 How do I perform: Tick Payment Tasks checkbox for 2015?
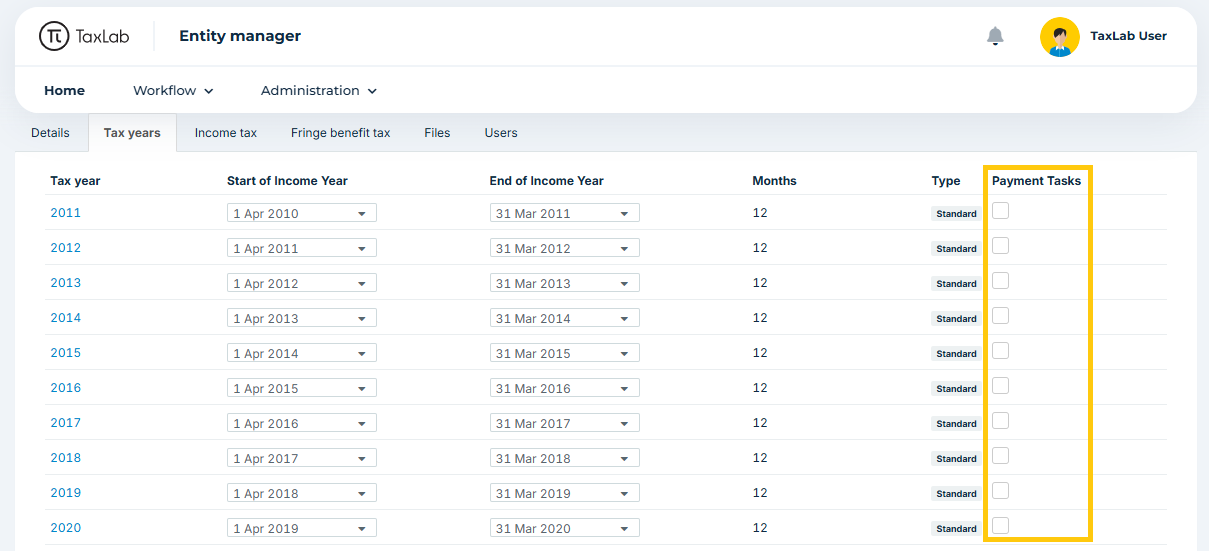click(1000, 351)
